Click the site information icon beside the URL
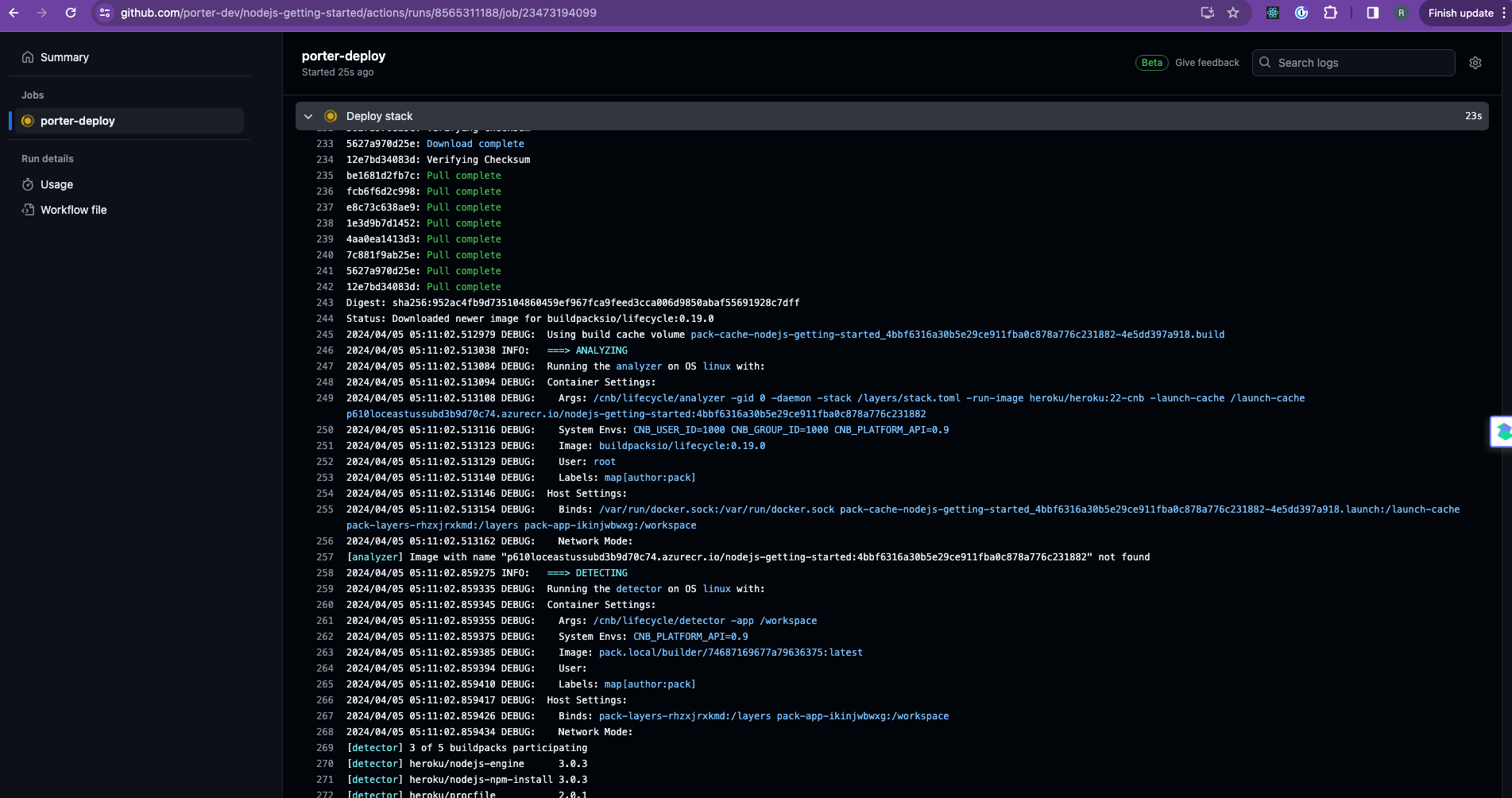Viewport: 1512px width, 798px height. coord(104,13)
